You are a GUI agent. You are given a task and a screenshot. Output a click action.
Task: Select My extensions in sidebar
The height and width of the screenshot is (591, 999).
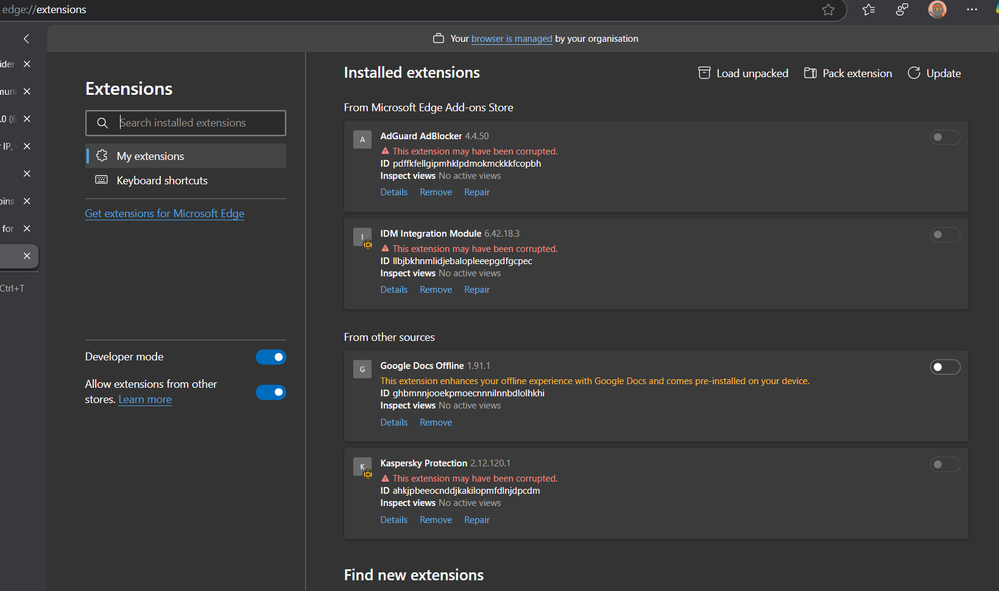pos(185,156)
